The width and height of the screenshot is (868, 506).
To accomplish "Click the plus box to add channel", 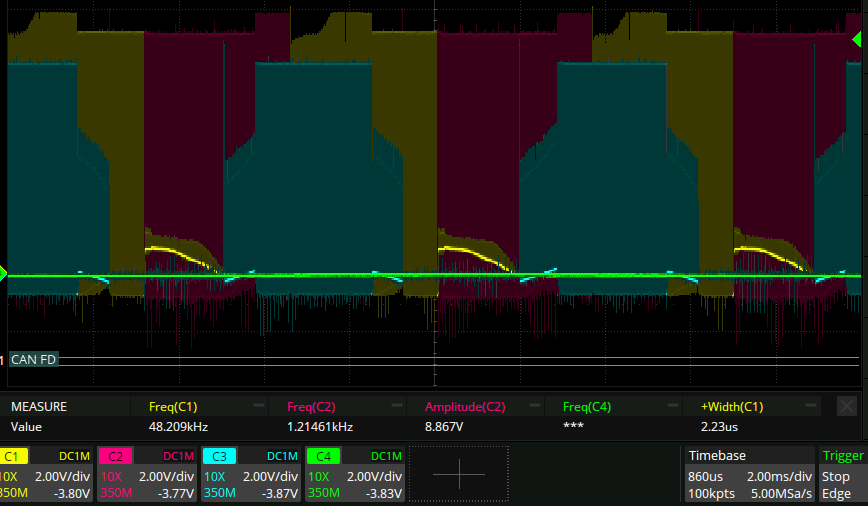I will pos(458,475).
